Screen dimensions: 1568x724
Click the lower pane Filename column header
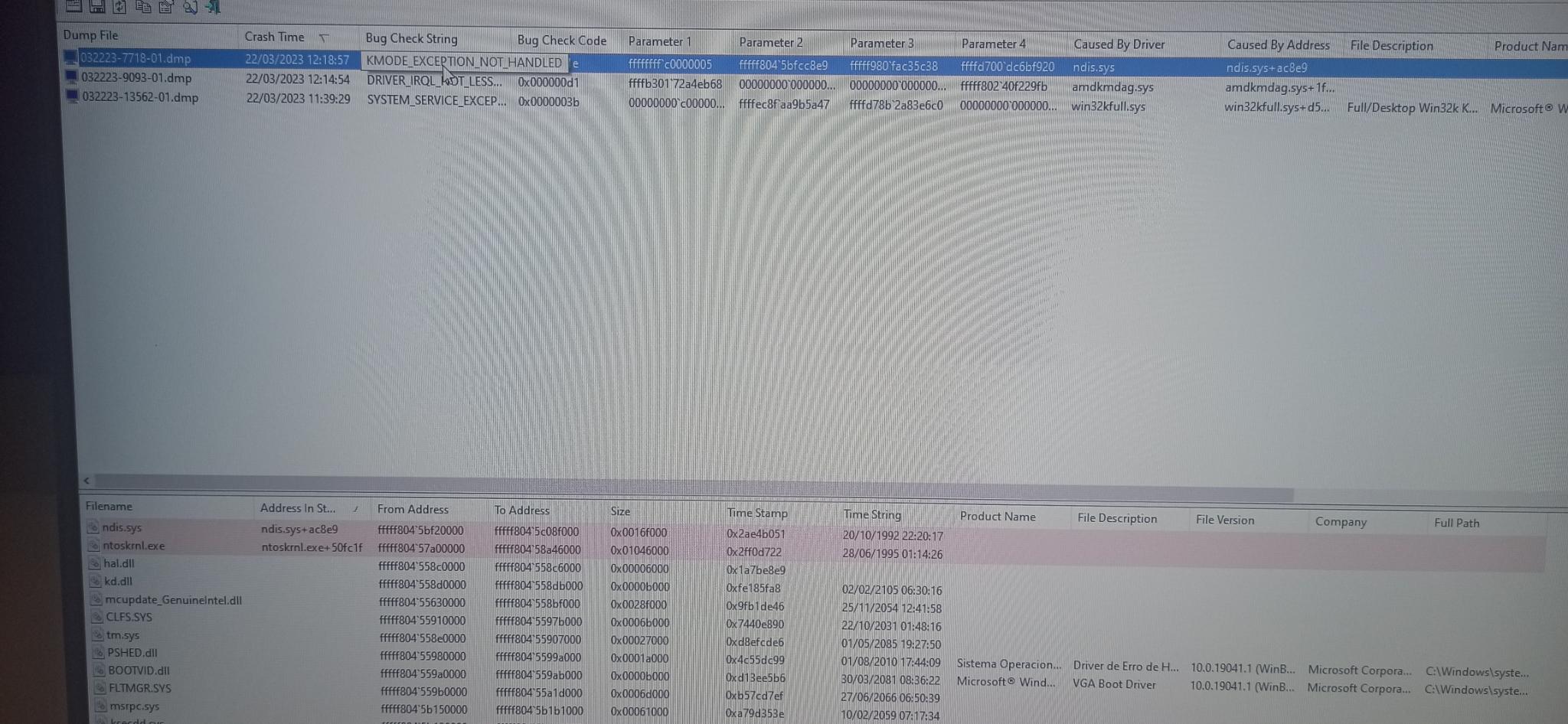tap(109, 506)
